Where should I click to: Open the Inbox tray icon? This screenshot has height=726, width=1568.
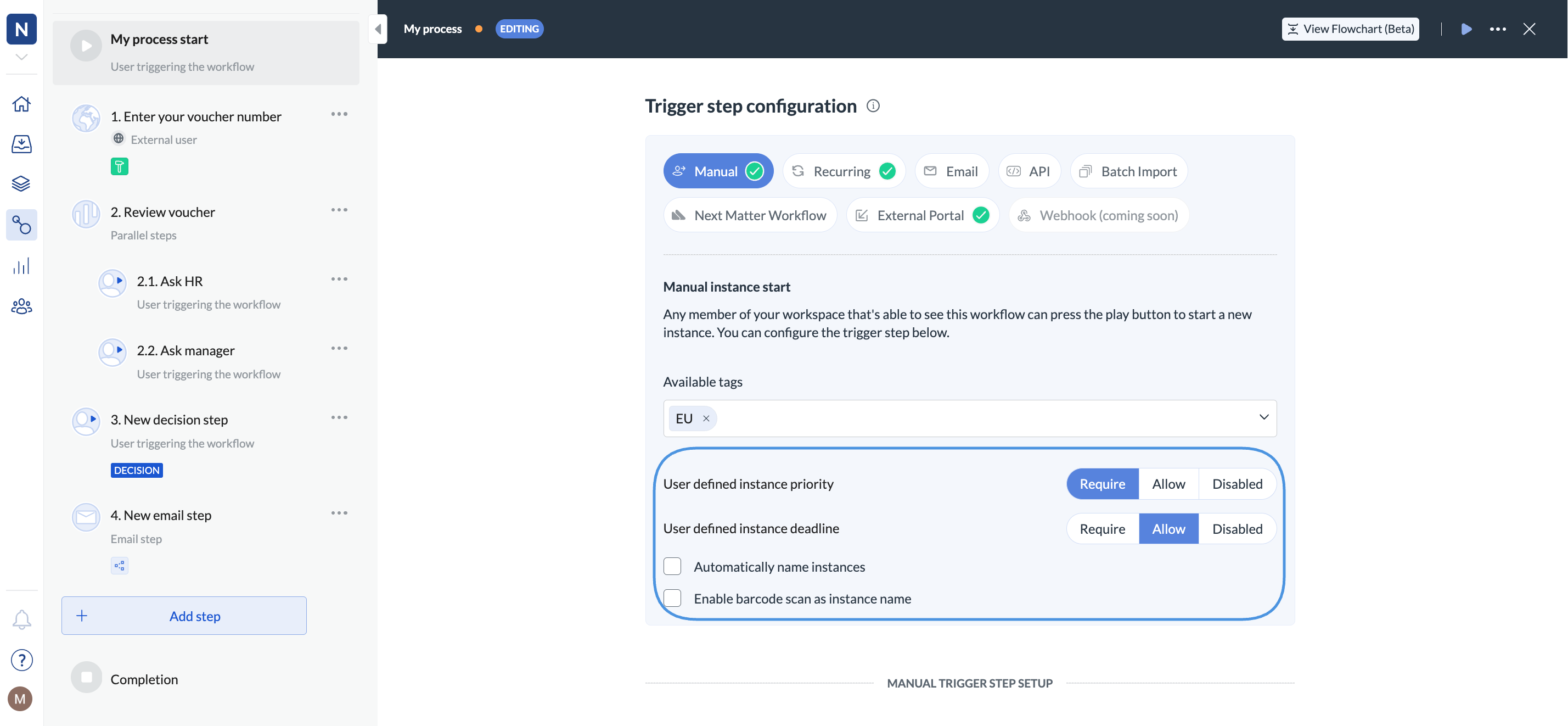pos(21,144)
